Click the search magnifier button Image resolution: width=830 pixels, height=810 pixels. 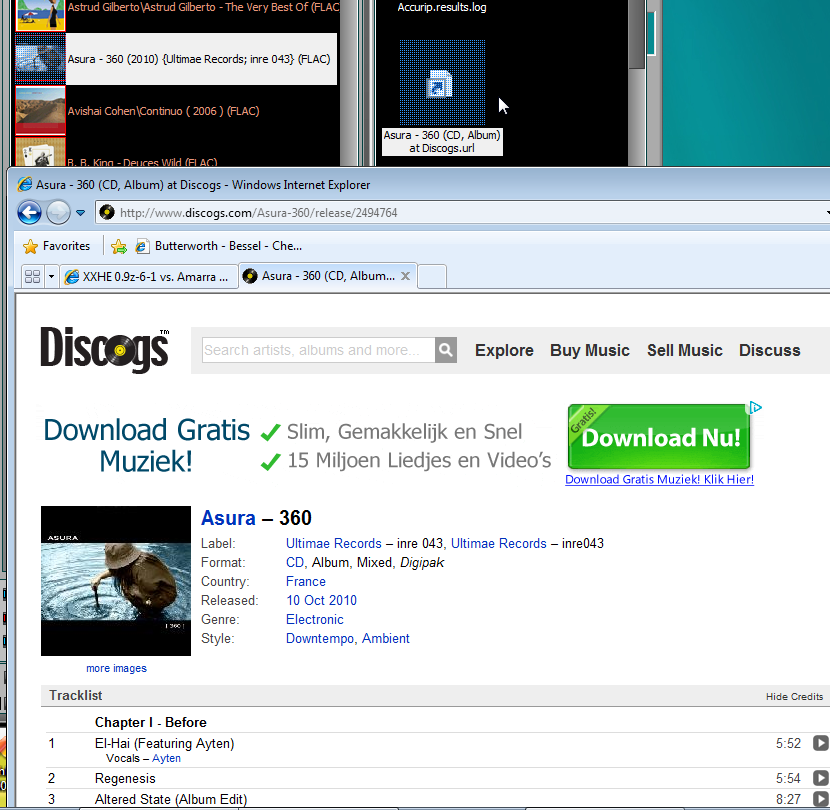(446, 350)
